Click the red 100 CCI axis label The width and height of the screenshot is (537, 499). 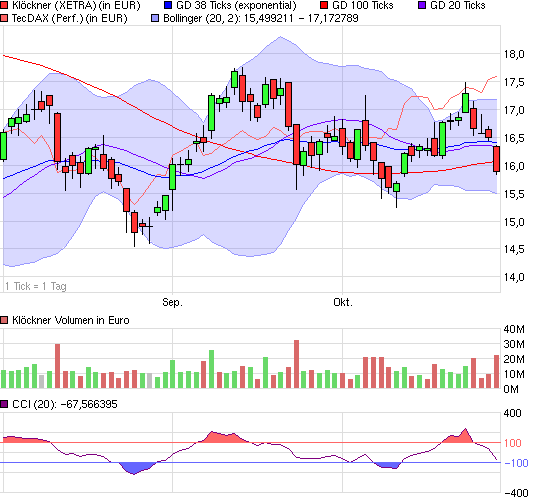click(512, 443)
